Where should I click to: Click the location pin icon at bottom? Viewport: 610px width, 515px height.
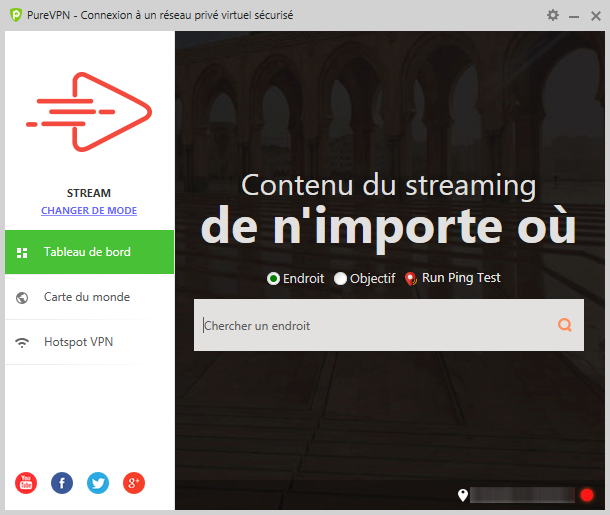coord(463,495)
